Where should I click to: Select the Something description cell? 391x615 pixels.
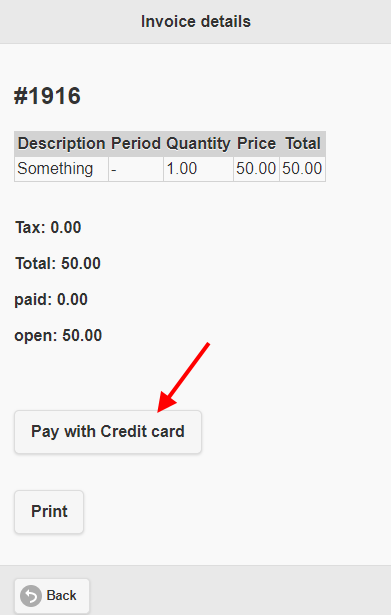[62, 169]
